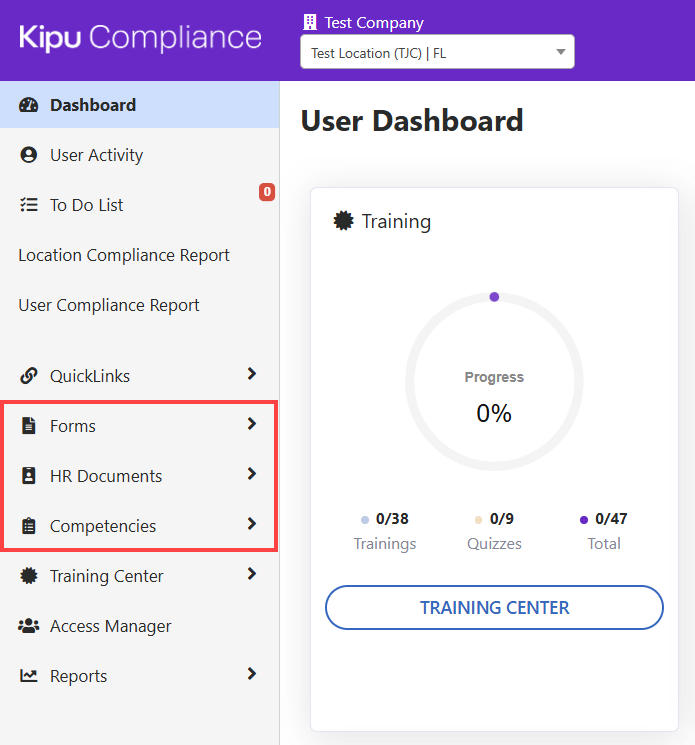695x745 pixels.
Task: Click the User Activity person icon
Action: (x=29, y=155)
